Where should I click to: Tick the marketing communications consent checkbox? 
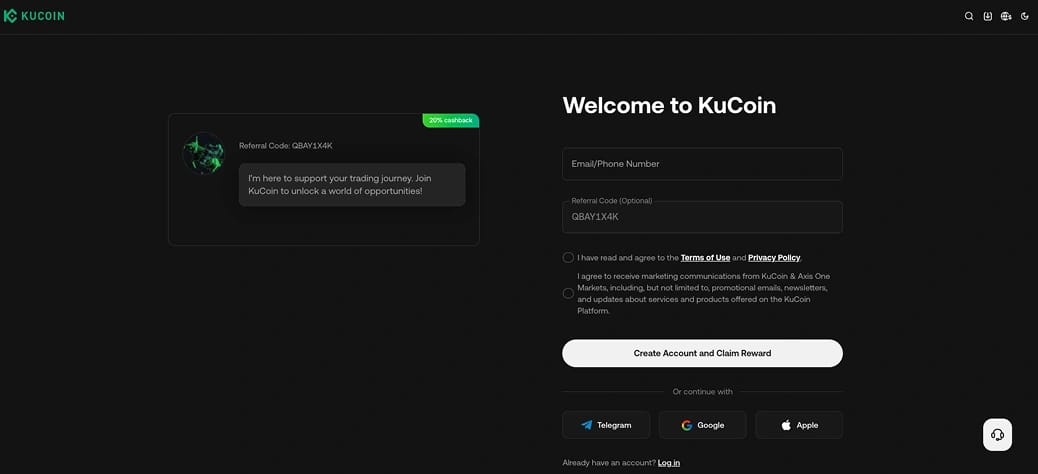click(568, 293)
